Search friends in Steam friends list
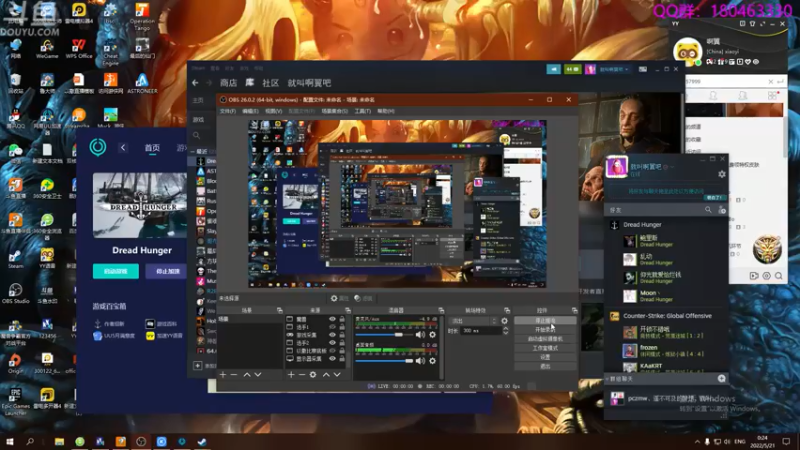 [x=708, y=210]
